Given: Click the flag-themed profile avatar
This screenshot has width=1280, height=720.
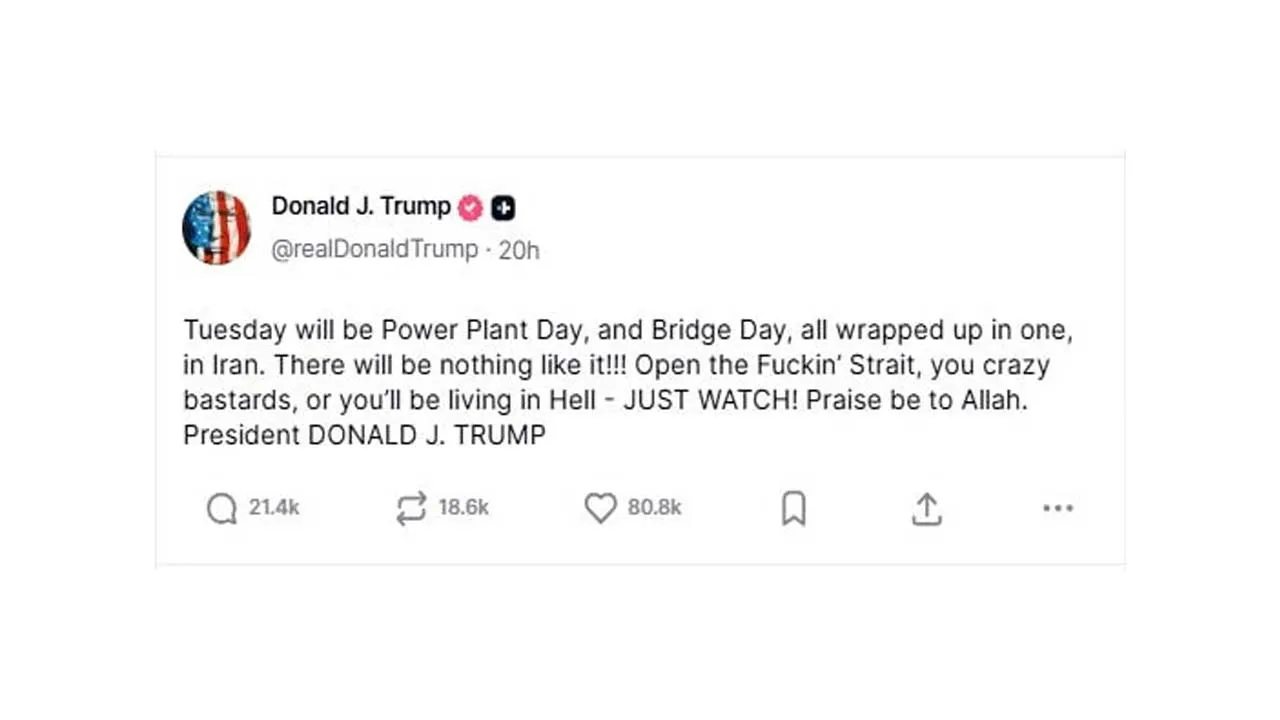Looking at the screenshot, I should pyautogui.click(x=216, y=227).
